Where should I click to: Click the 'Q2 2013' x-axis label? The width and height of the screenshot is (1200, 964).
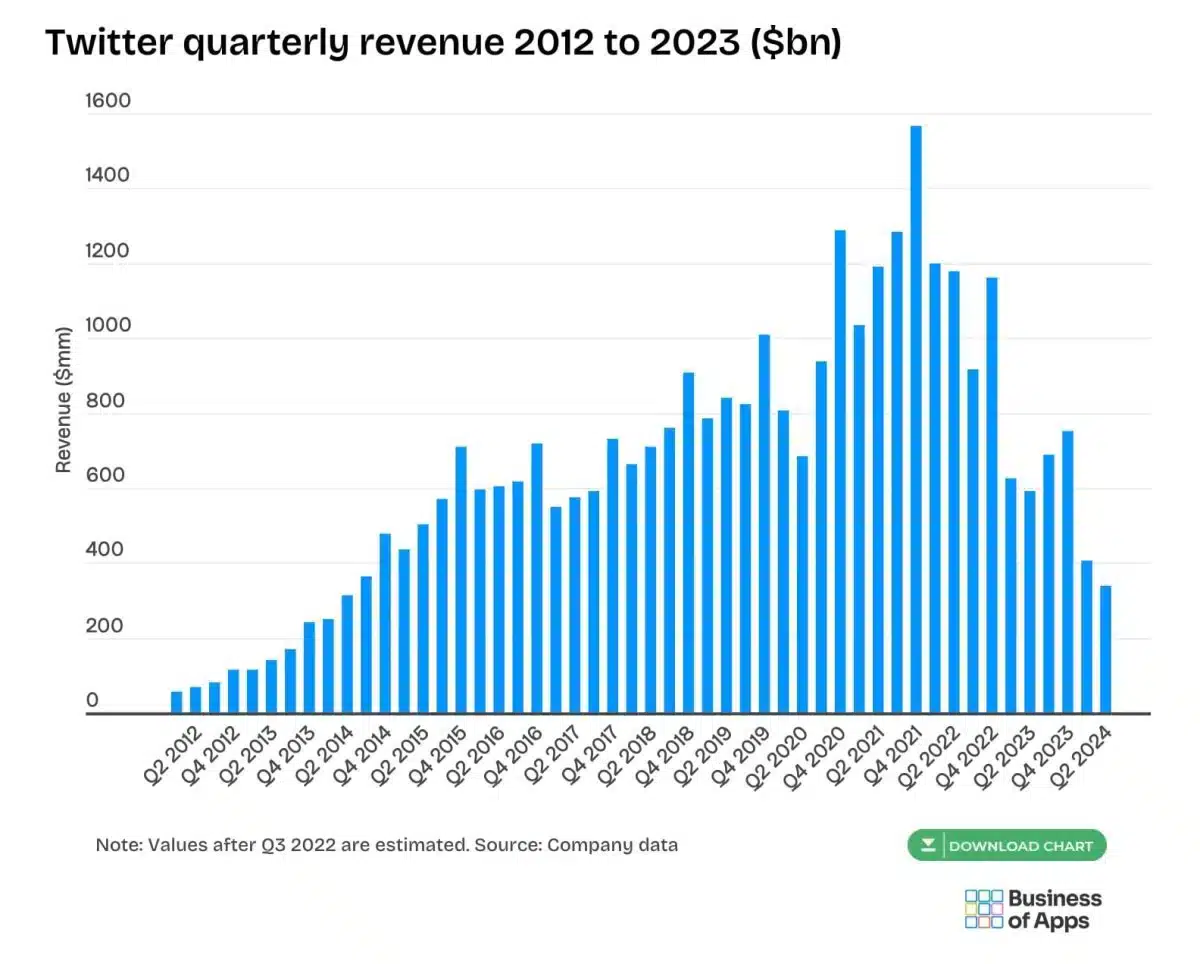[248, 757]
